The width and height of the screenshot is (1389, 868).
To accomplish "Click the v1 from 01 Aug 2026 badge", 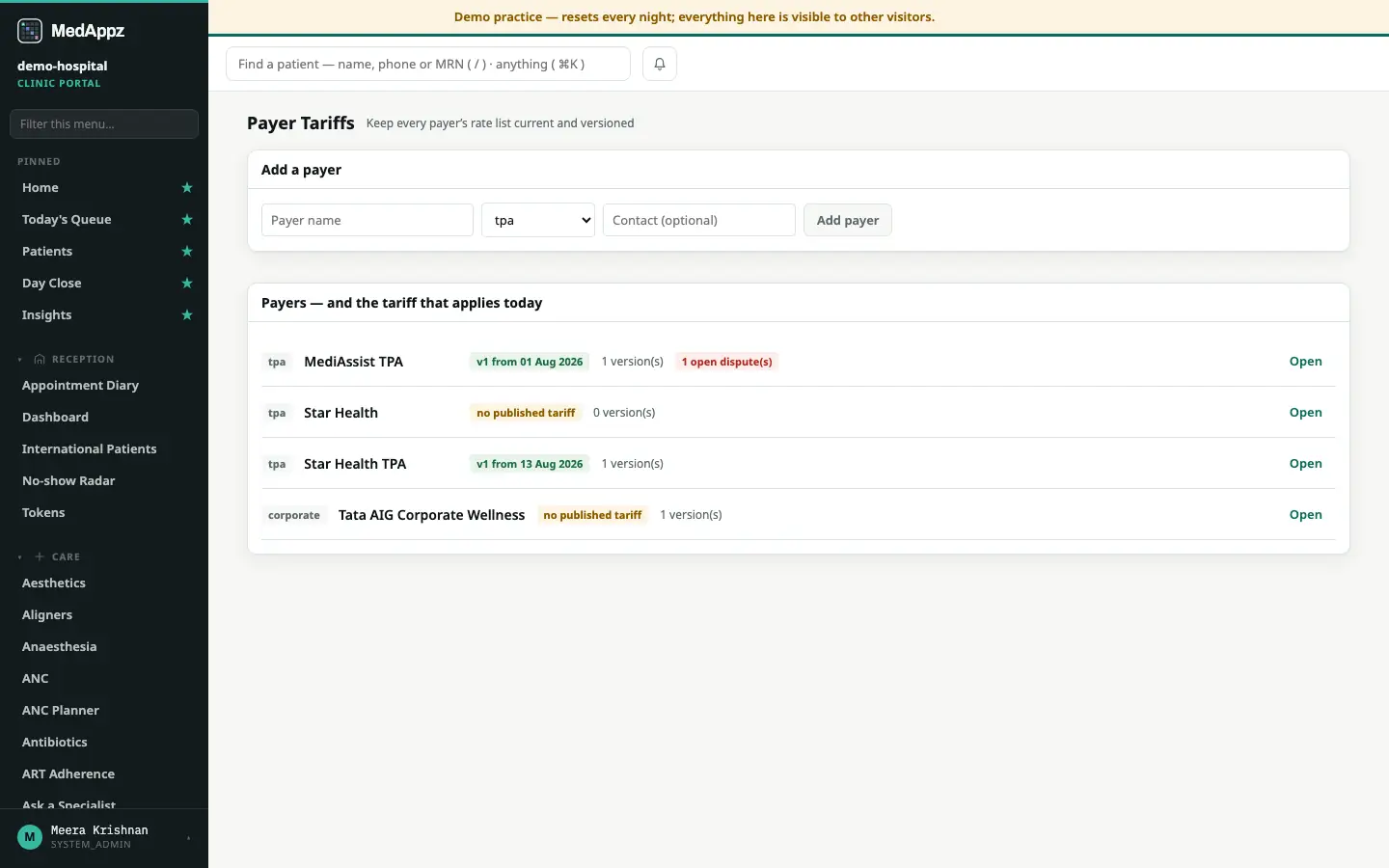I will (x=530, y=362).
